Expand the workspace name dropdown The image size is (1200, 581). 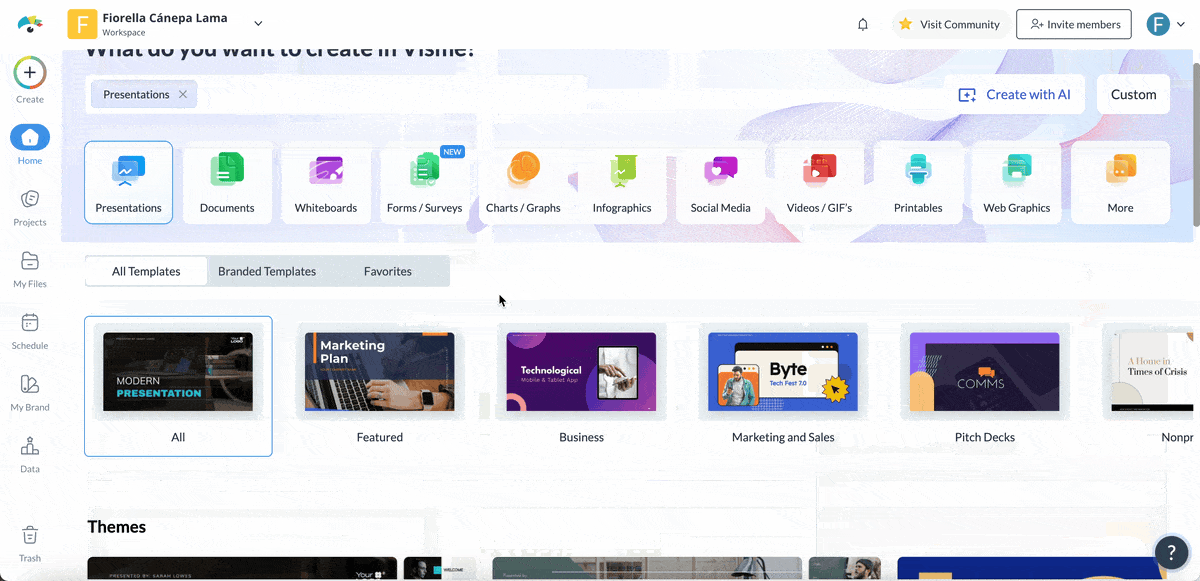point(258,23)
